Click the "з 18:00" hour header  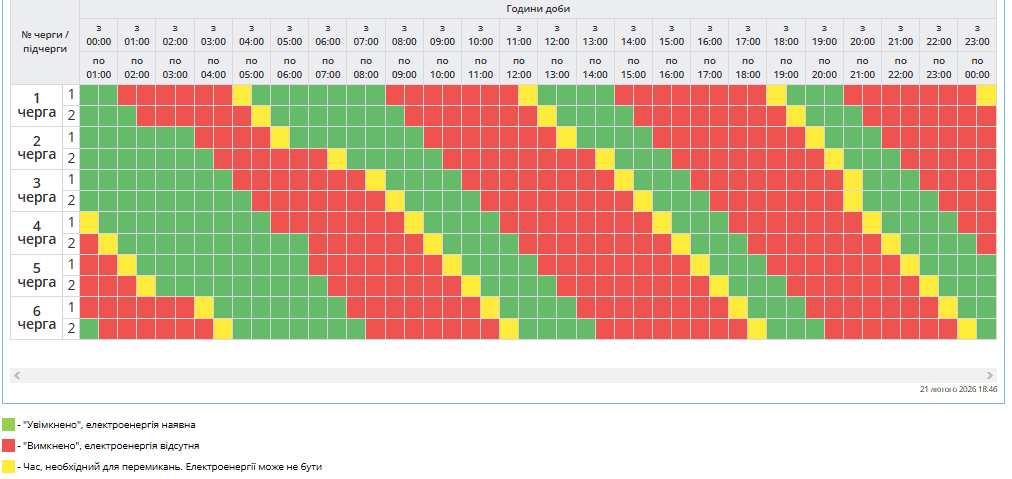[x=786, y=34]
